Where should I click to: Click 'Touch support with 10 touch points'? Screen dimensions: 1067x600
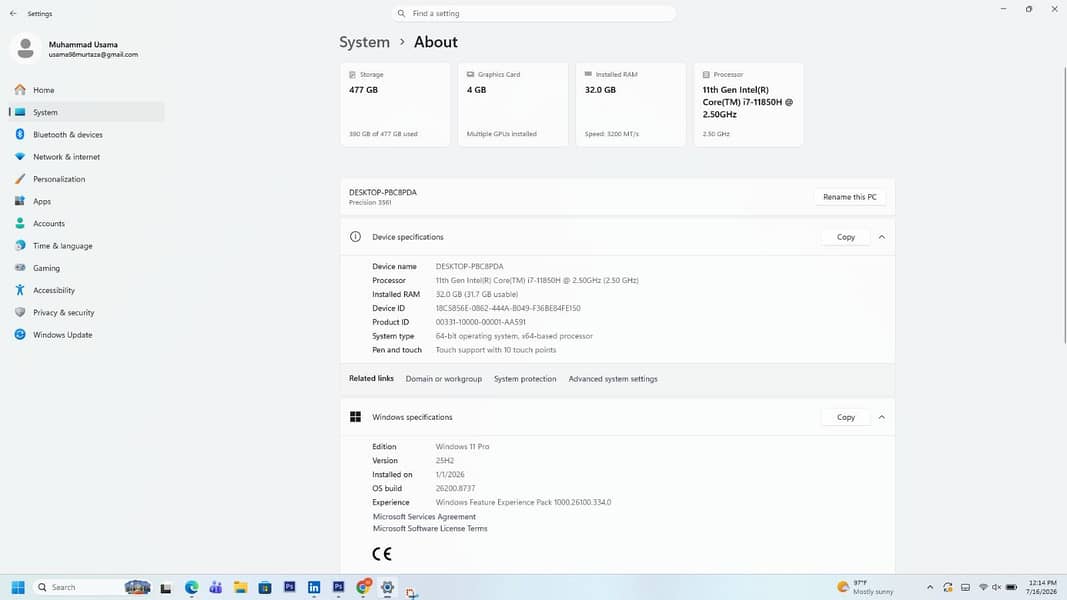495,350
